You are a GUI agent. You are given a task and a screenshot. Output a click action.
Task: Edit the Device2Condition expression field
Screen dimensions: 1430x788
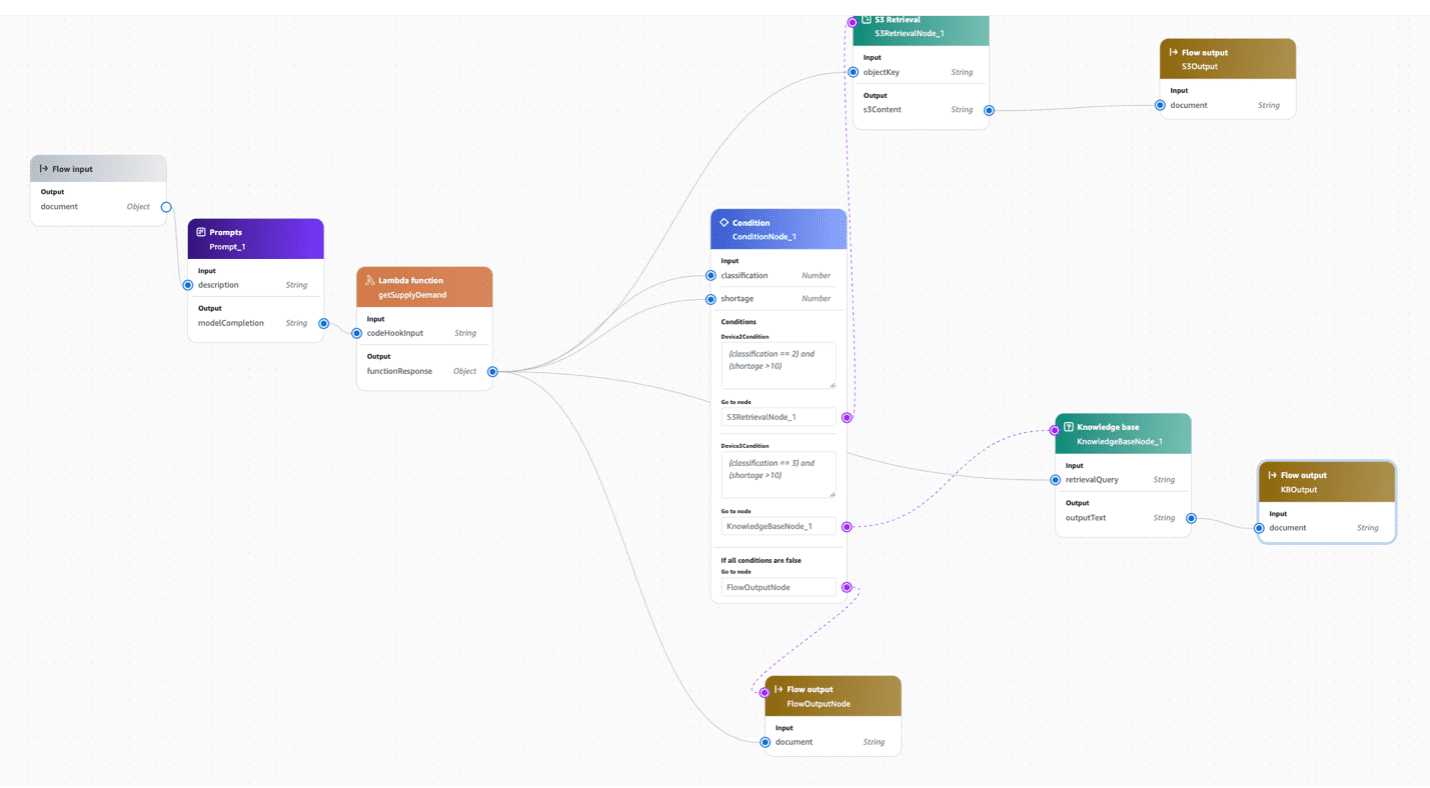click(x=778, y=365)
